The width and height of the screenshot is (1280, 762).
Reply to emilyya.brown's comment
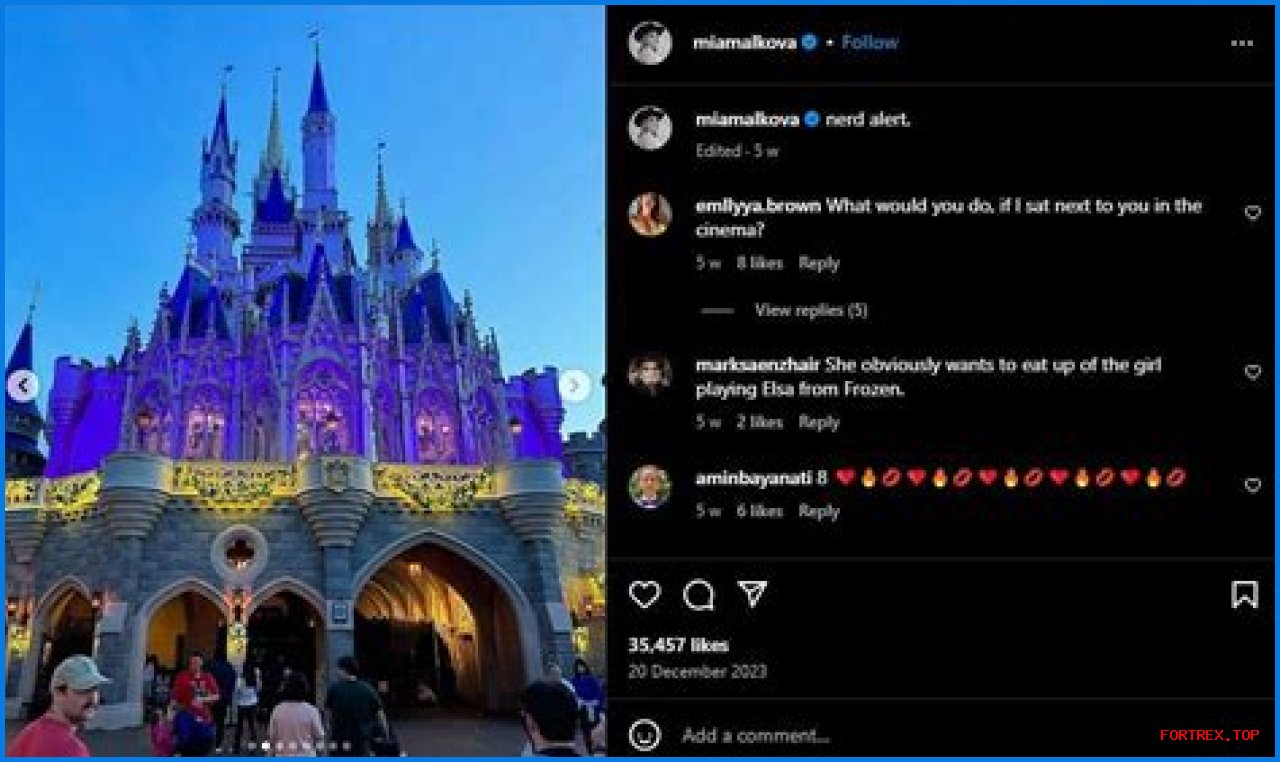[818, 263]
